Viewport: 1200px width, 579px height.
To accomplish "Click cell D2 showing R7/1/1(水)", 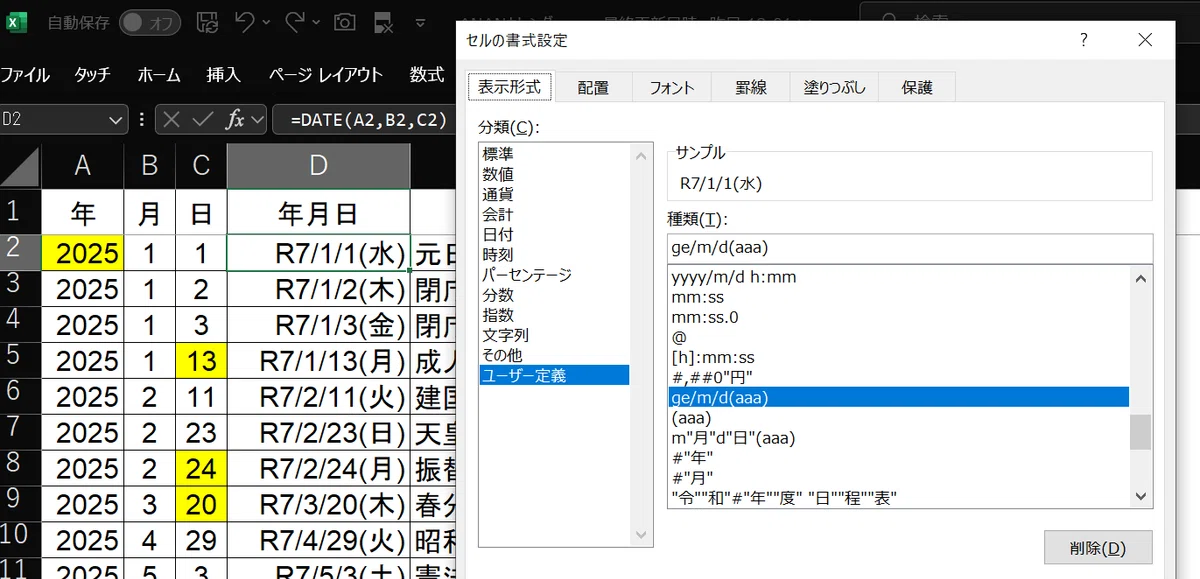I will click(x=318, y=253).
